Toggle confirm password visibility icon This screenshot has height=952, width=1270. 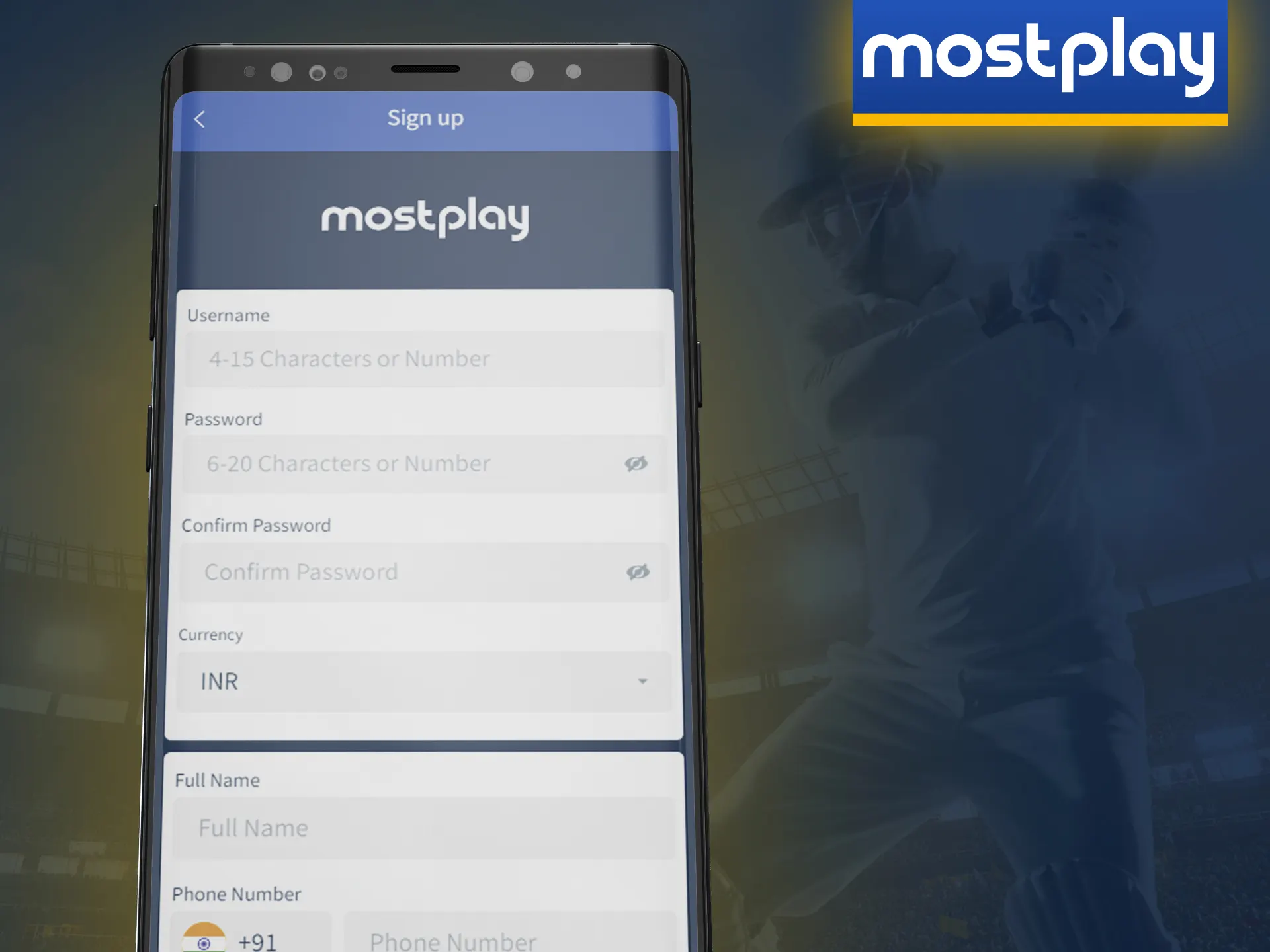(x=637, y=570)
